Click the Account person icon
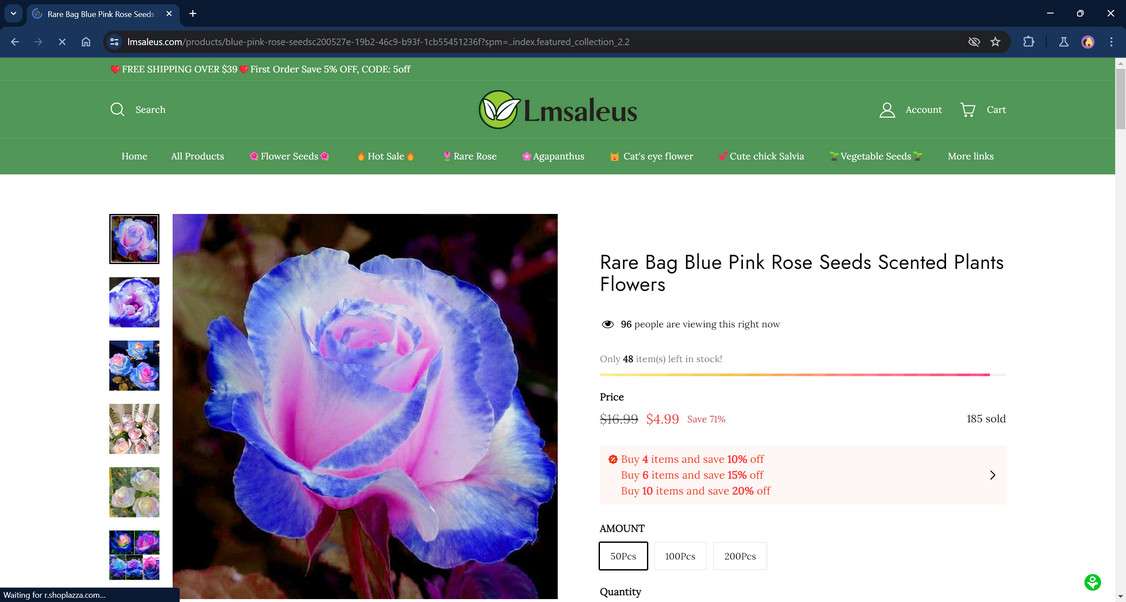 click(887, 110)
